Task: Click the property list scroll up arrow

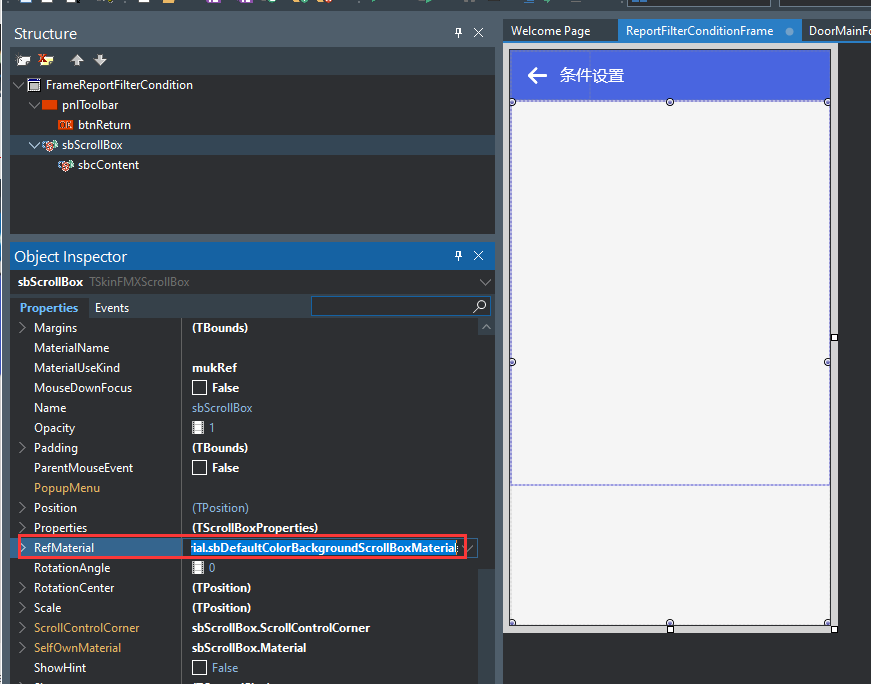Action: coord(486,327)
